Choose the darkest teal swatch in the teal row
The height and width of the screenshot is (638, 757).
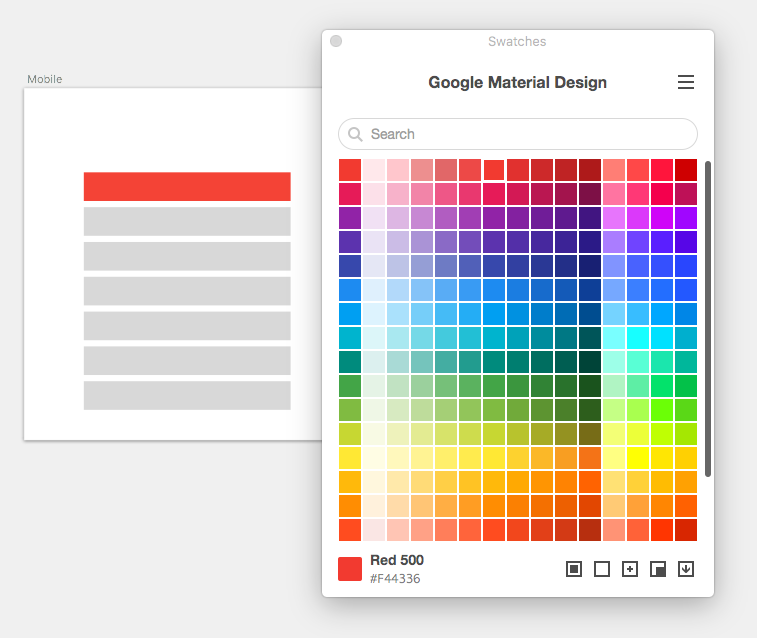pyautogui.click(x=590, y=362)
